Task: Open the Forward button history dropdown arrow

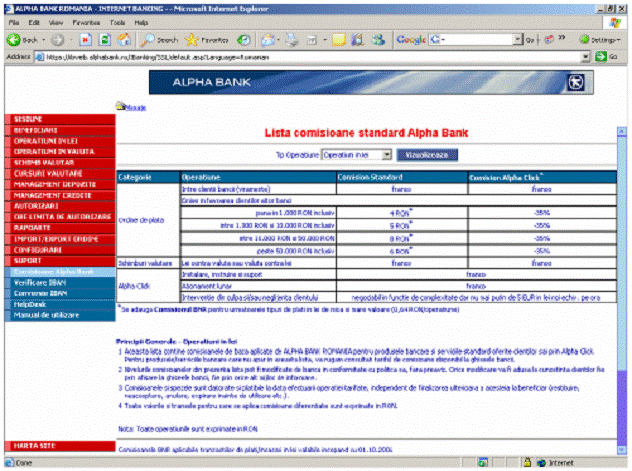Action: point(71,40)
